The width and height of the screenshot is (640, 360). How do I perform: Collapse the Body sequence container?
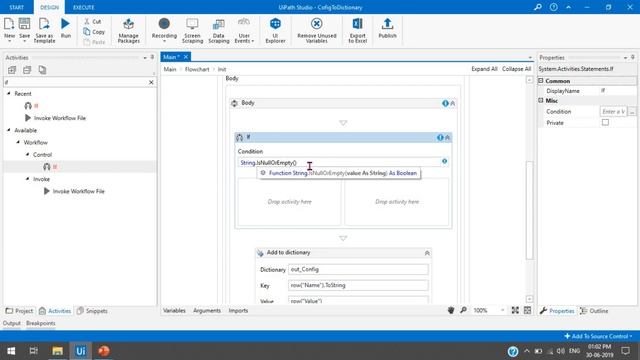point(453,103)
